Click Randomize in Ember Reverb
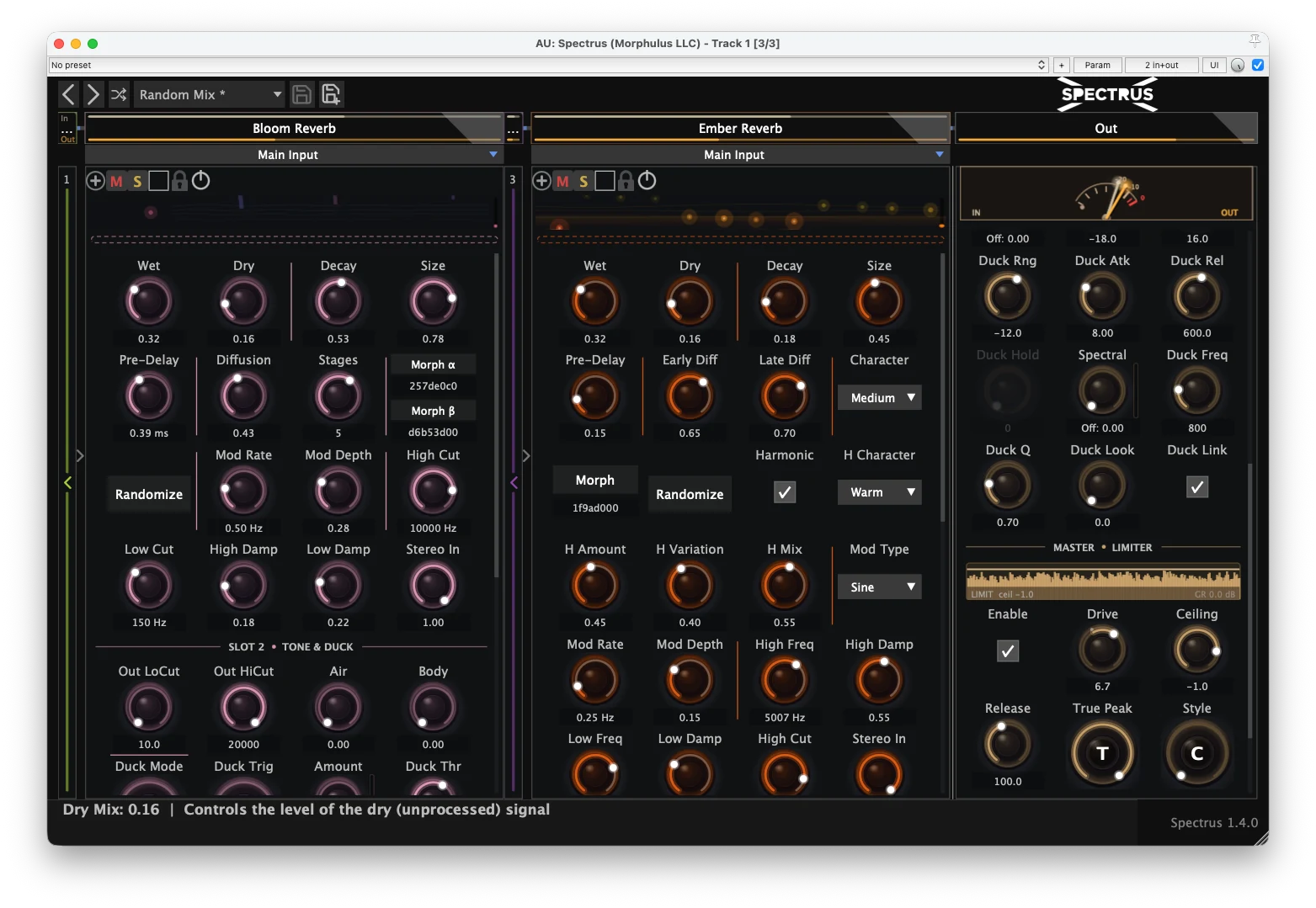Viewport: 1316px width, 908px height. (690, 494)
